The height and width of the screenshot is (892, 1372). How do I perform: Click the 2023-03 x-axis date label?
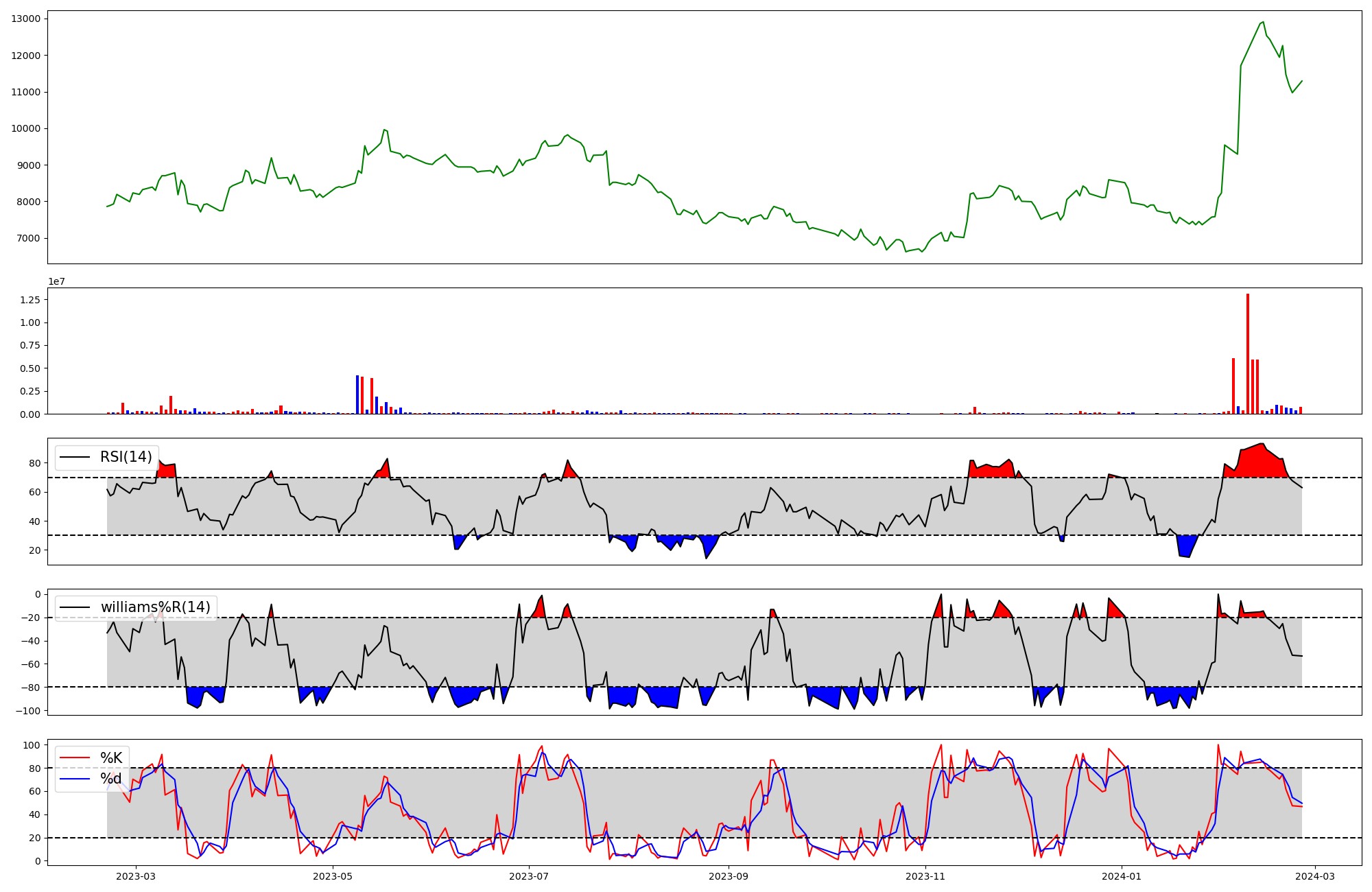tap(136, 876)
